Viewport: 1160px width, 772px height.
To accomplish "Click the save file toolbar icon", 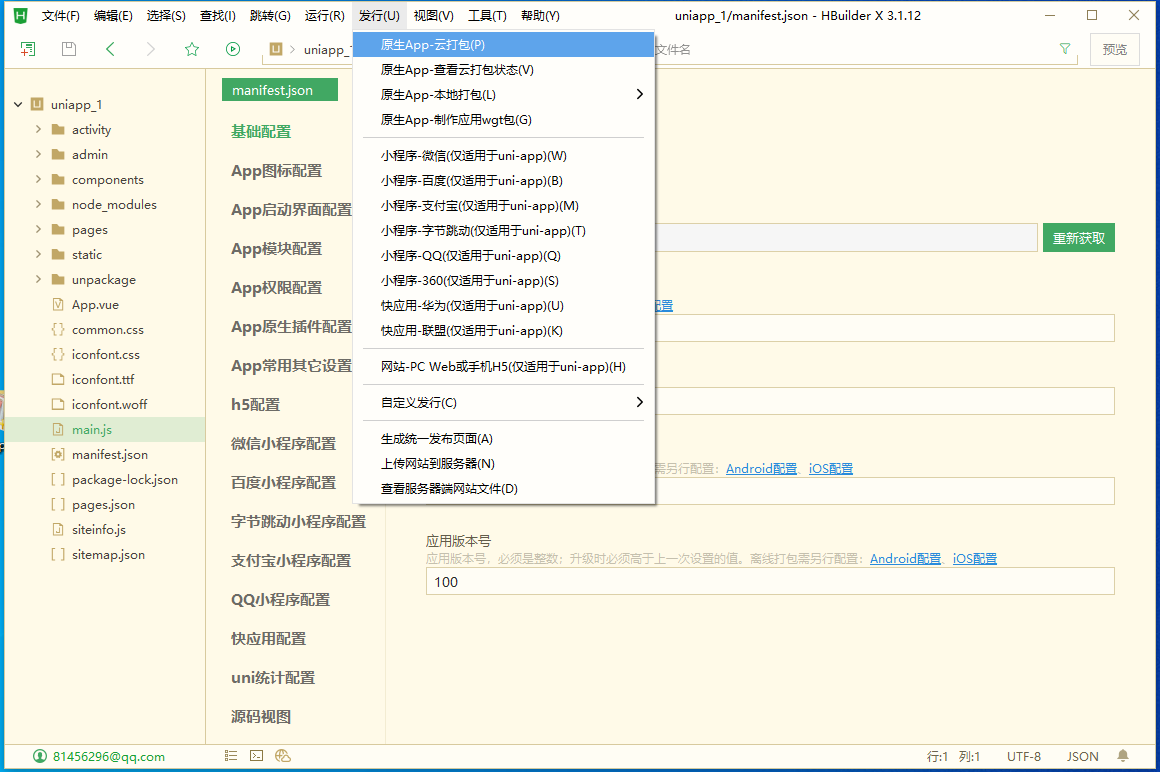I will pos(69,49).
